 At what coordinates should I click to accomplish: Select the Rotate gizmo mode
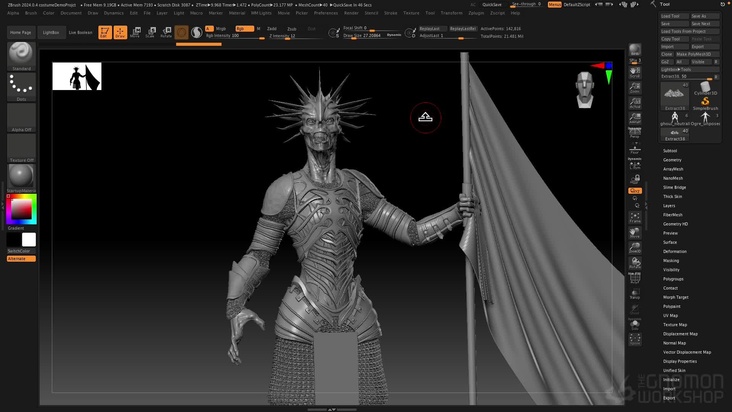(x=166, y=32)
